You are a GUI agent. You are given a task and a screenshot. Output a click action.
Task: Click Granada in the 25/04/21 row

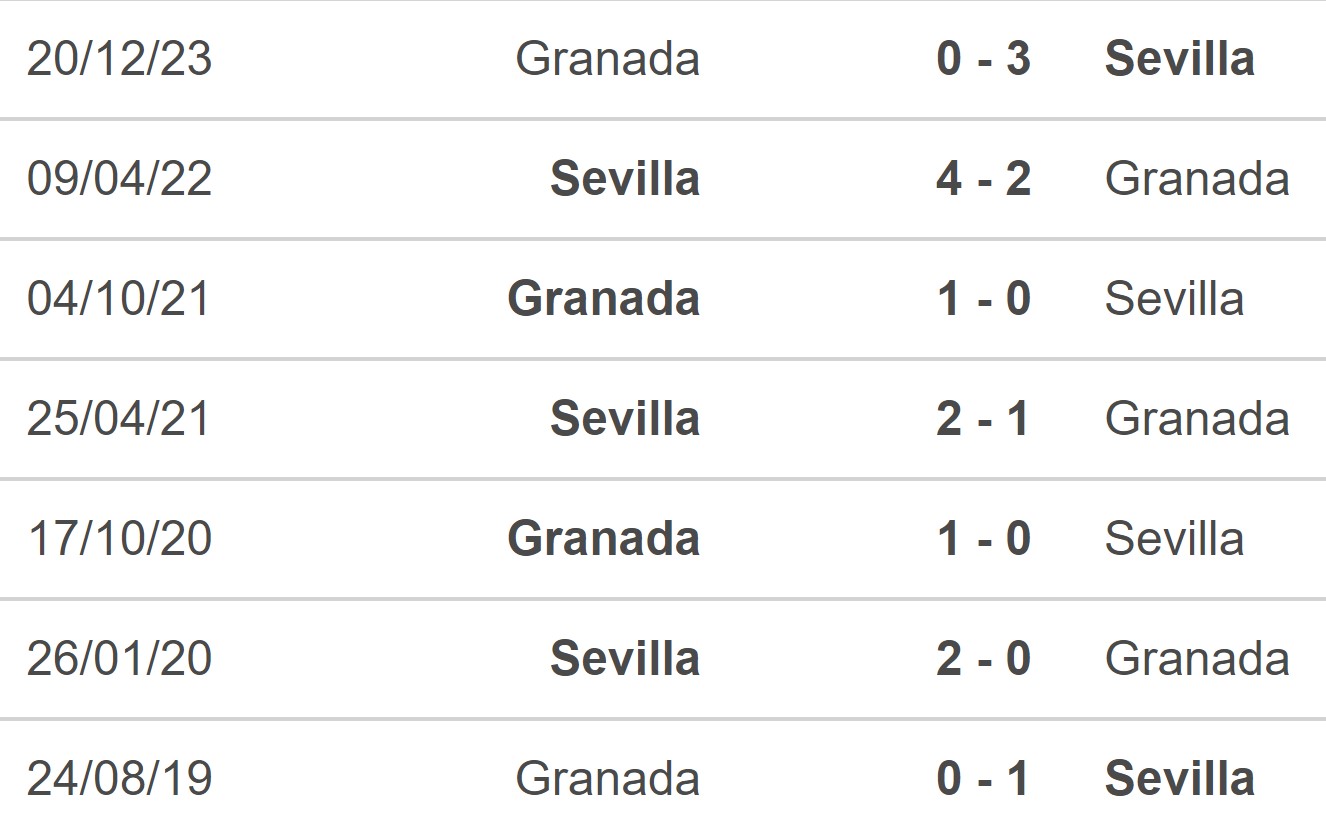click(x=1197, y=419)
